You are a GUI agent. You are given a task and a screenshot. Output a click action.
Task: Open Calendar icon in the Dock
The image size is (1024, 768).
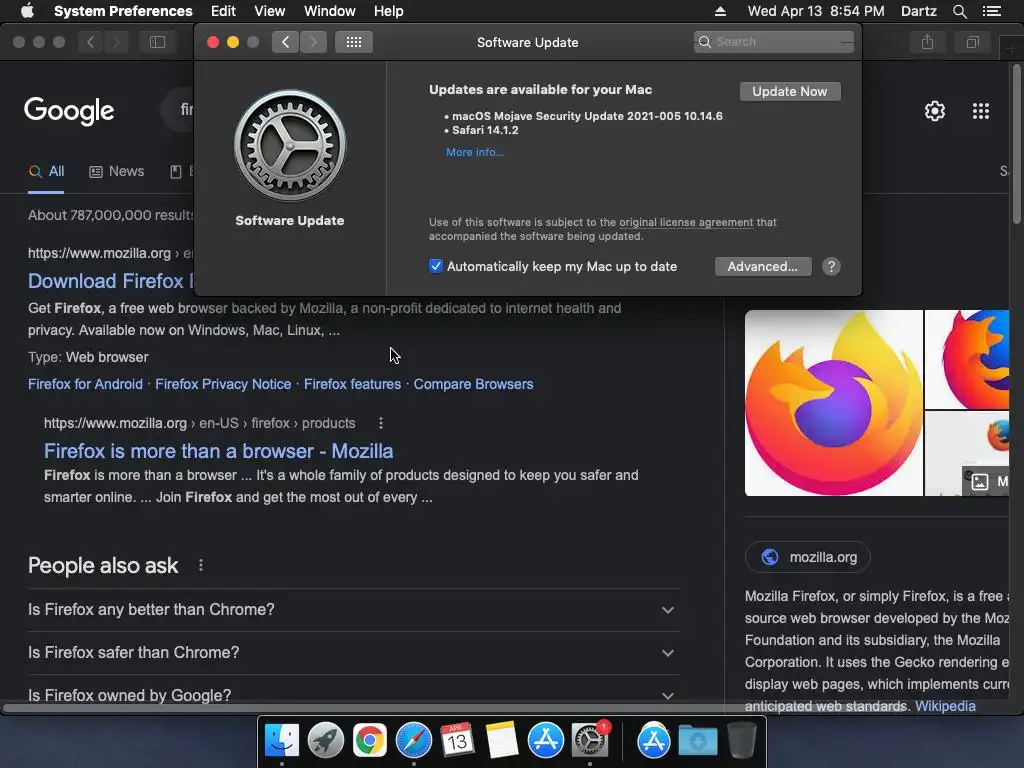(457, 740)
